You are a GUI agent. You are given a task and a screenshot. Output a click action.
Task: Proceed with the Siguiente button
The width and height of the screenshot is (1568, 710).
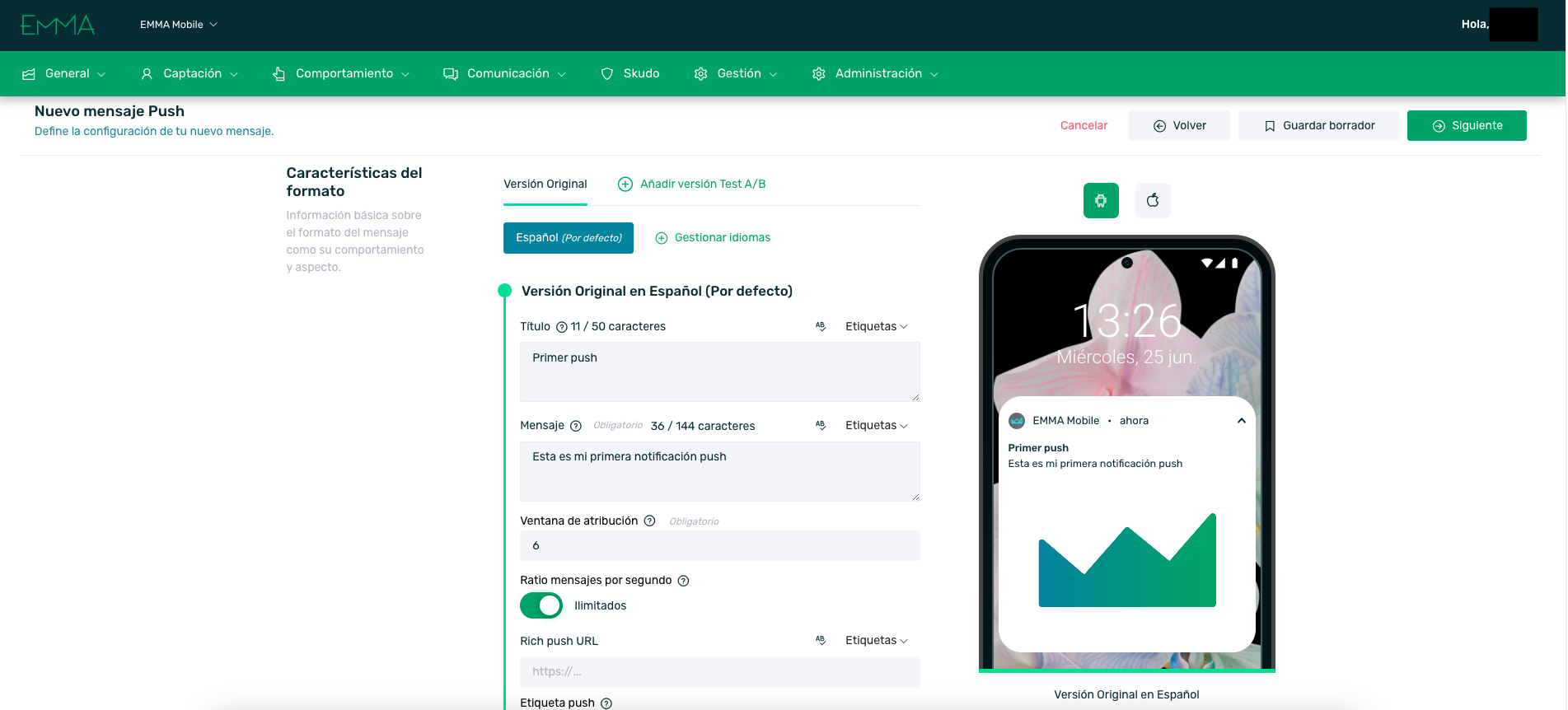pos(1467,126)
